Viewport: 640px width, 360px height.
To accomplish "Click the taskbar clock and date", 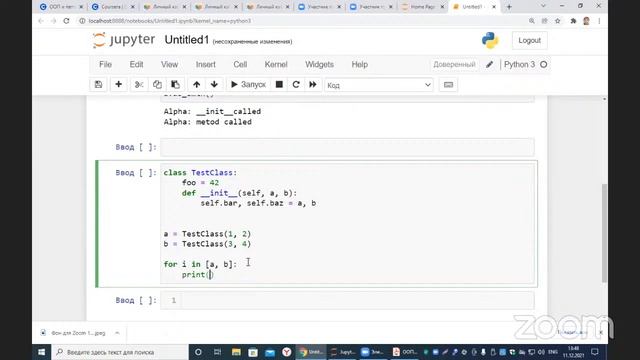I will (x=573, y=352).
